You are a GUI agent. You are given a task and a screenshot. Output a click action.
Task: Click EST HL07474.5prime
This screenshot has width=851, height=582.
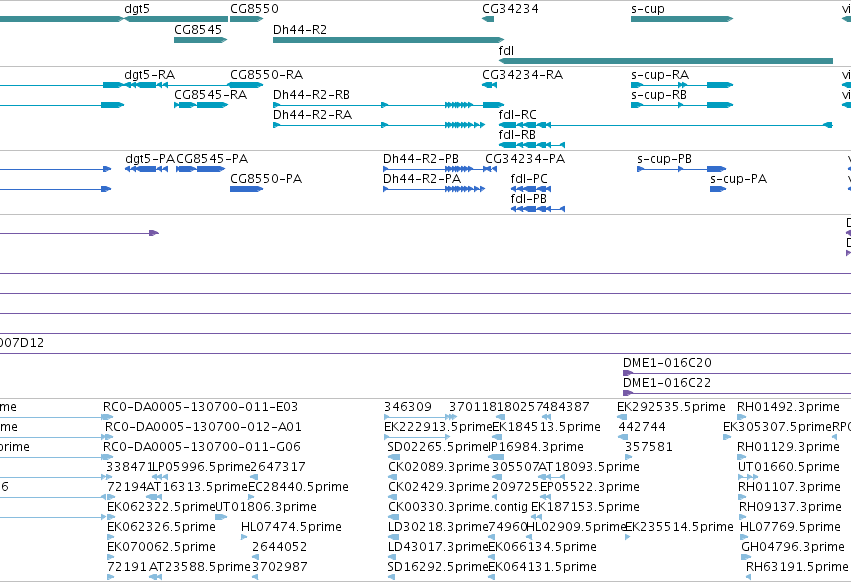click(x=291, y=527)
